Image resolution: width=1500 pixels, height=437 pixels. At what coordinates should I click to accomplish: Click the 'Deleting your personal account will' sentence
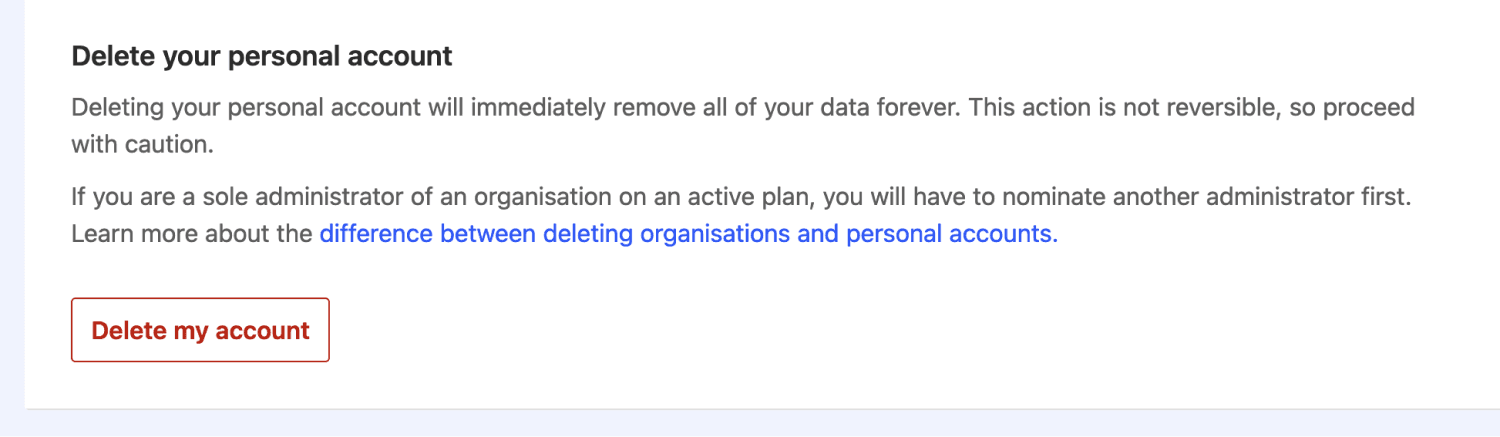[x=250, y=107]
